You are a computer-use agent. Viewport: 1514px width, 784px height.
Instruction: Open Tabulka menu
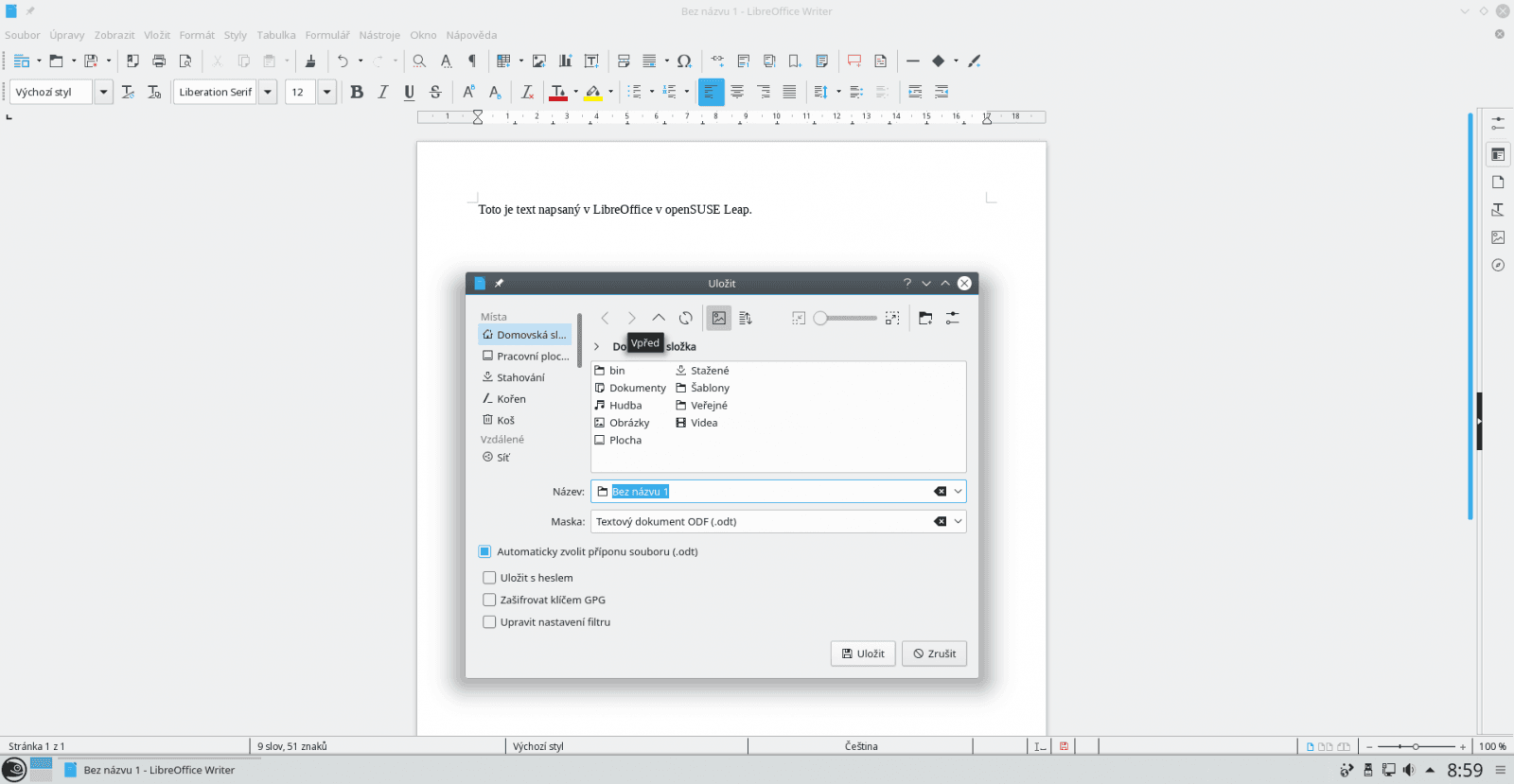coord(276,35)
